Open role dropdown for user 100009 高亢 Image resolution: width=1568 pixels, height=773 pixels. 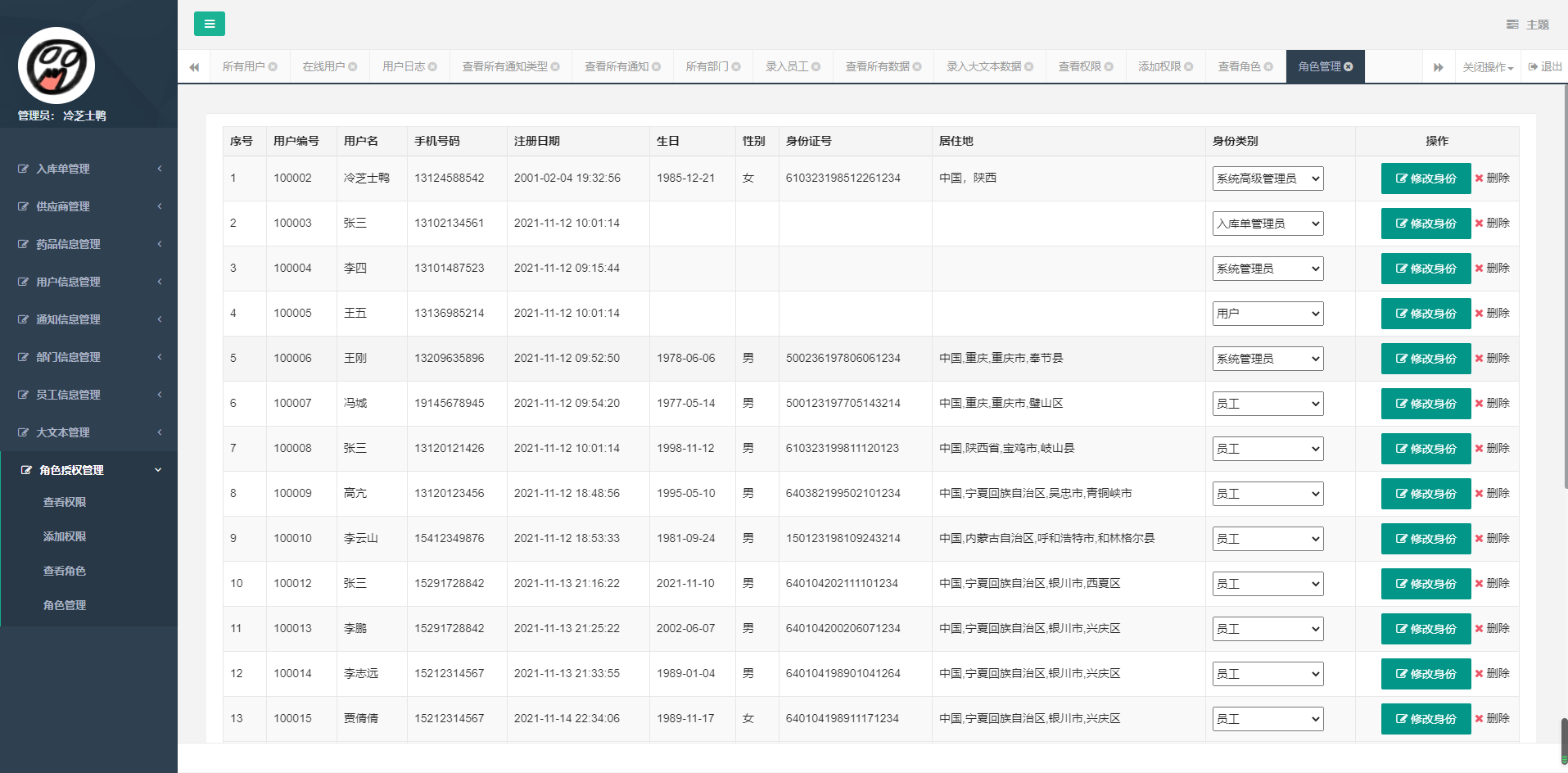click(x=1268, y=494)
